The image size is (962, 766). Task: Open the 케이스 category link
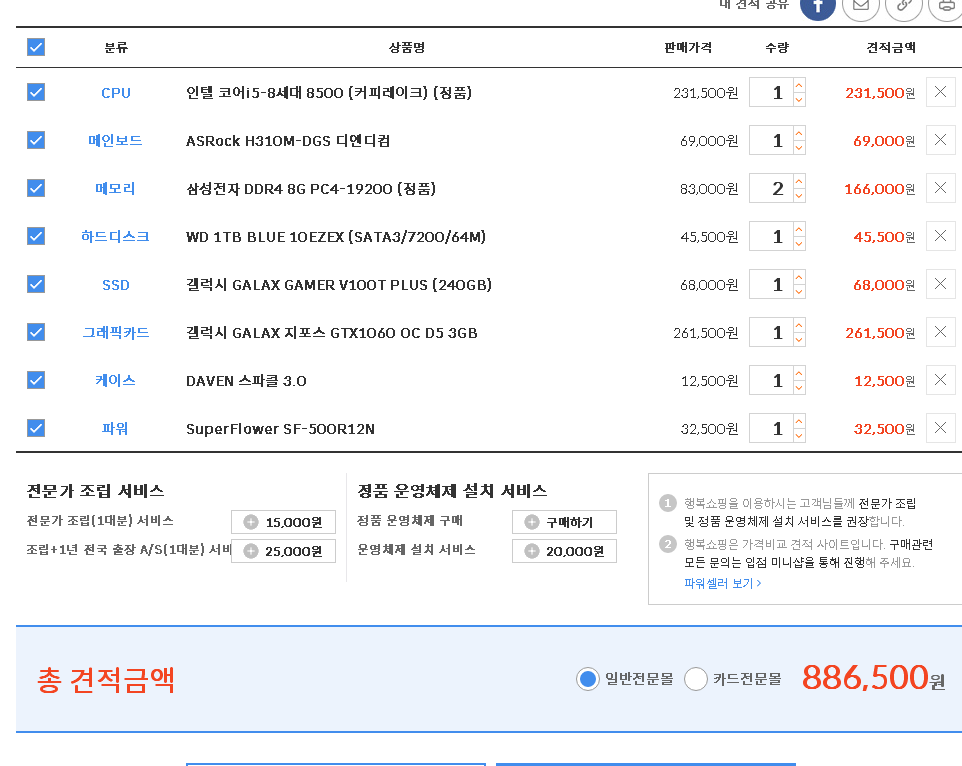[x=115, y=380]
